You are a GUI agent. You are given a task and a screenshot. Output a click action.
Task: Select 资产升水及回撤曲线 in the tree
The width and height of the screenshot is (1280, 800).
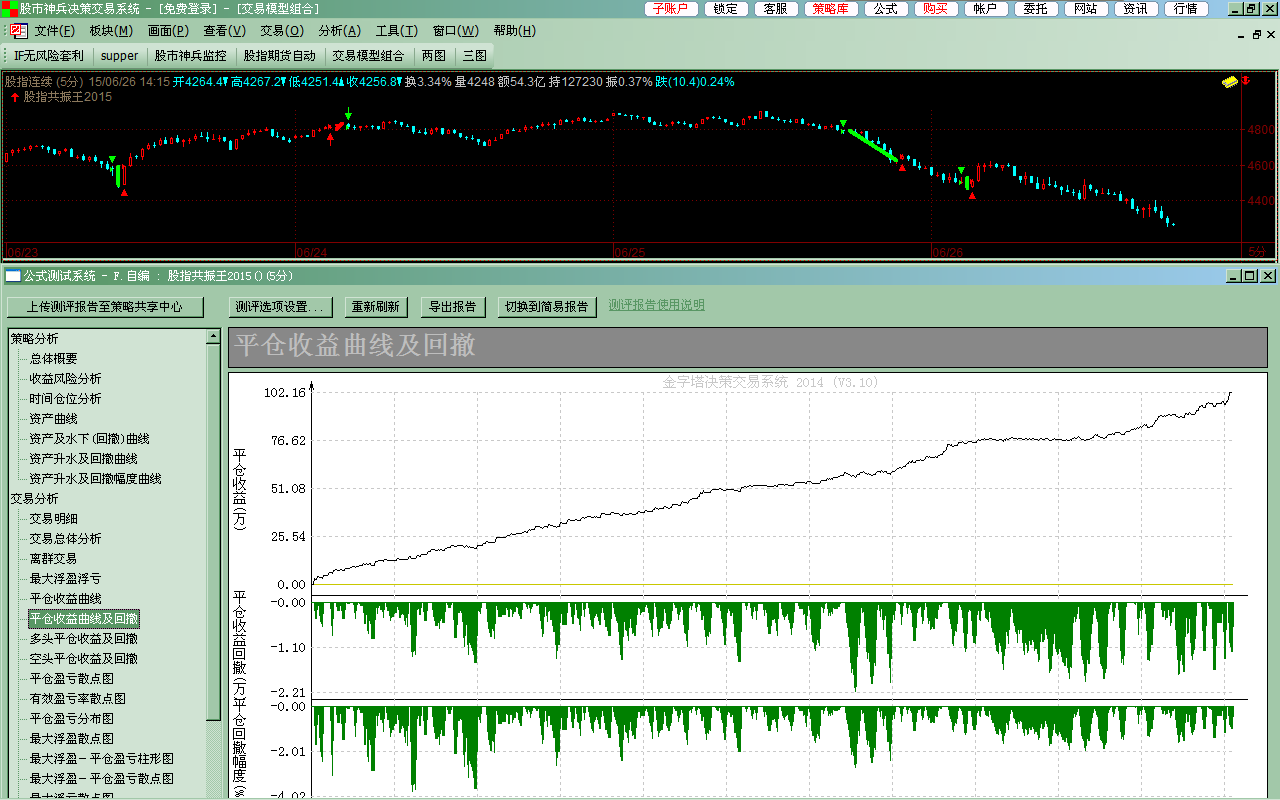tap(84, 459)
